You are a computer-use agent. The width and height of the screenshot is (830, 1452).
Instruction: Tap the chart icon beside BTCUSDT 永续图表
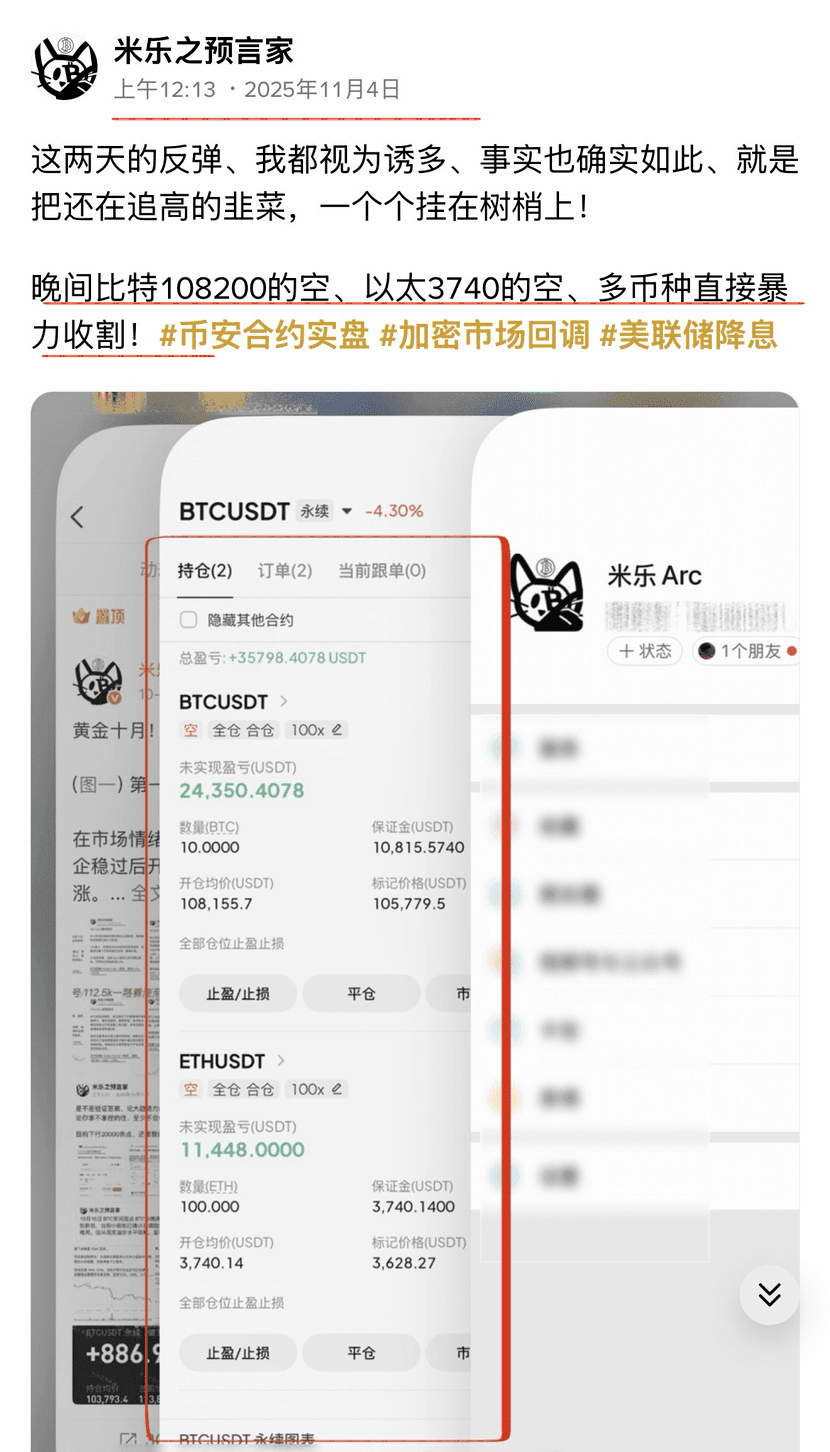(x=128, y=1441)
